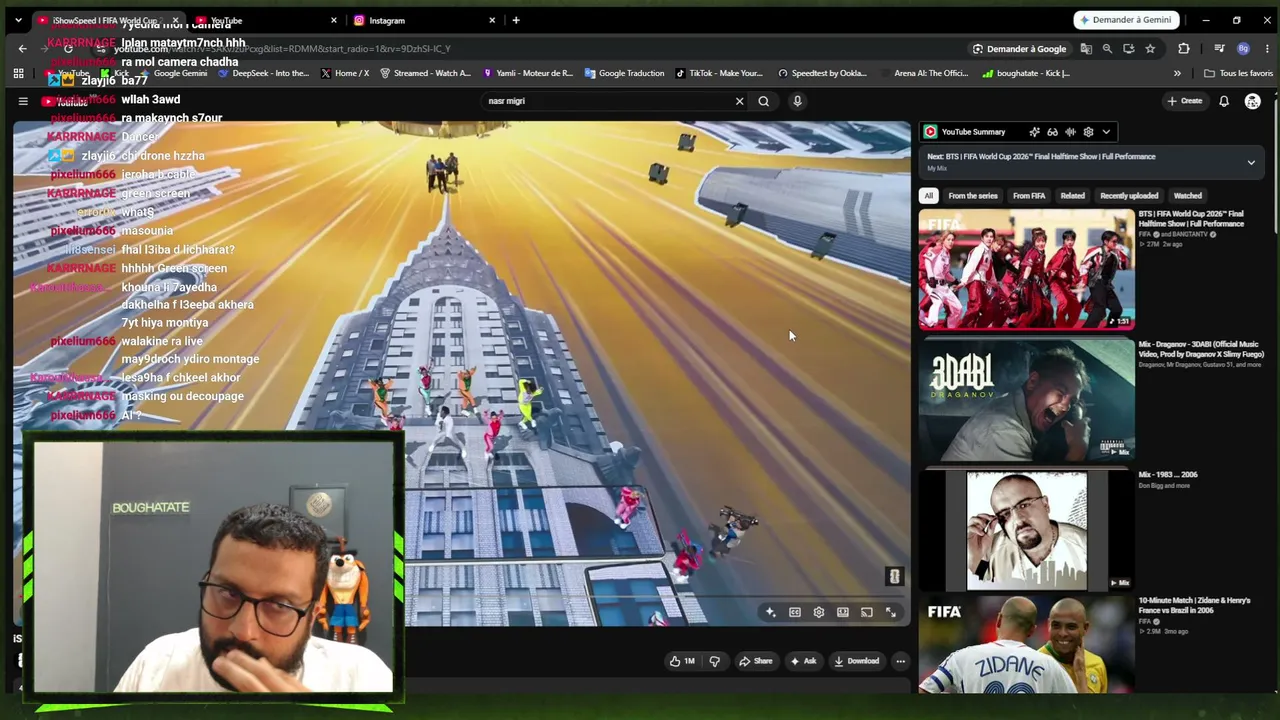The image size is (1280, 720).
Task: Click the install app icon in address bar
Action: (x=1128, y=49)
